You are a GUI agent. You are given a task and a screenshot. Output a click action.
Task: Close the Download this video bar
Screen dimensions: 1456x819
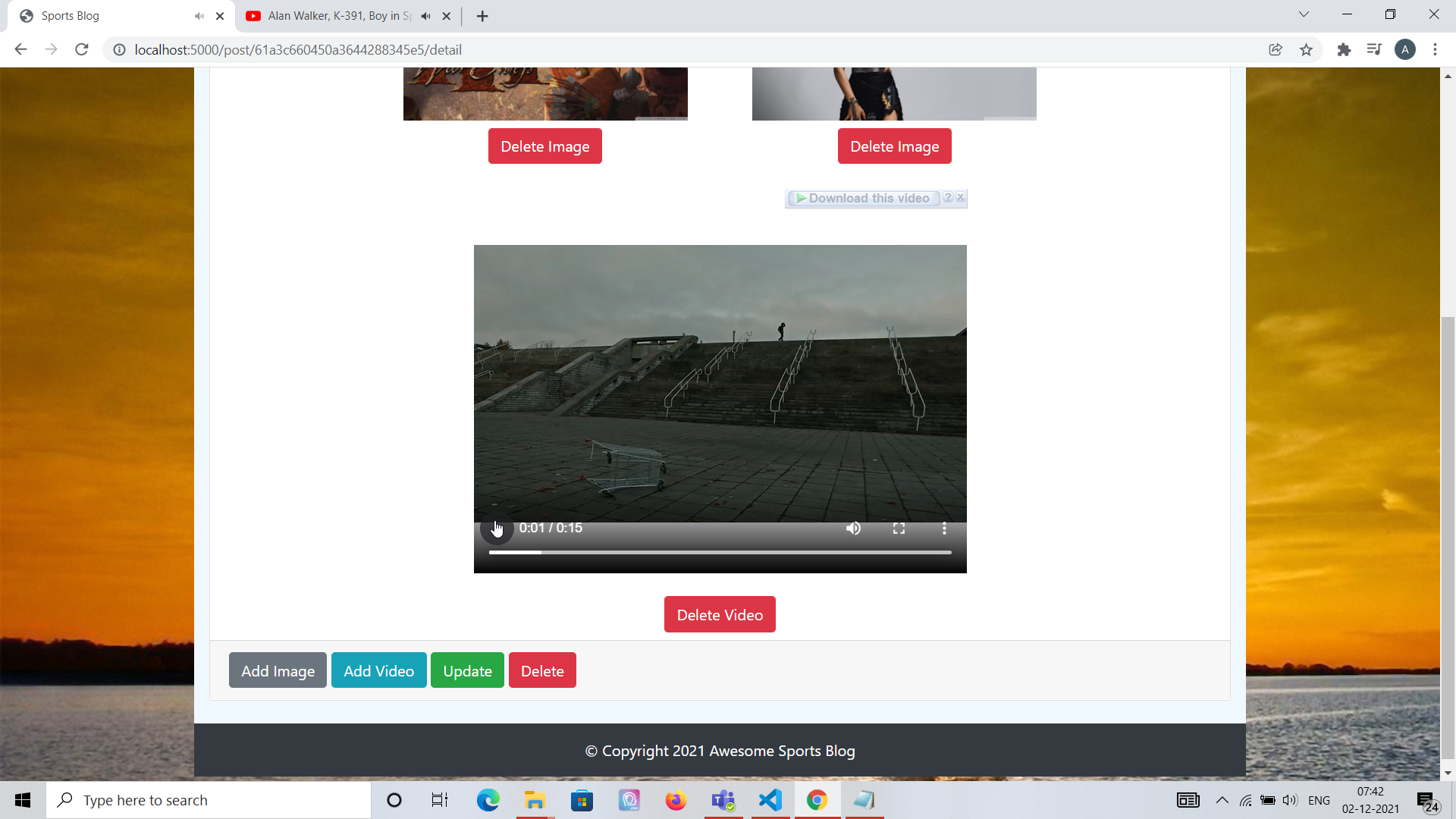[x=961, y=197]
